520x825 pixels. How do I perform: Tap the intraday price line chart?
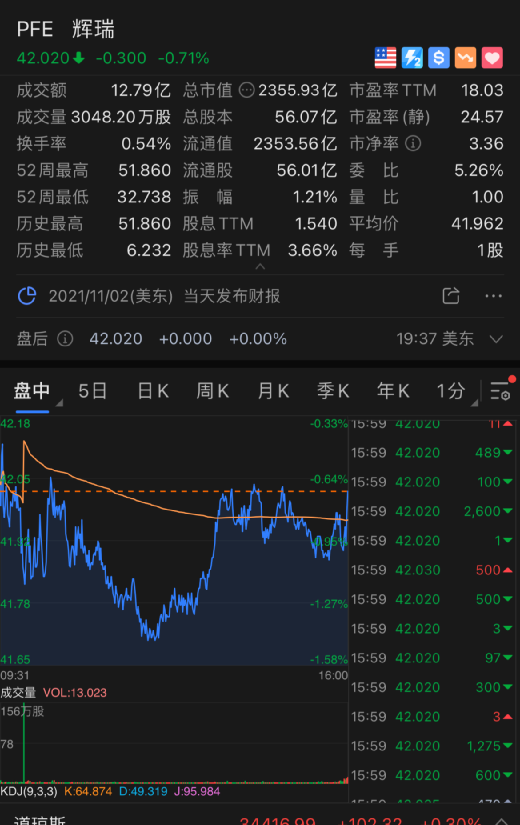click(174, 542)
